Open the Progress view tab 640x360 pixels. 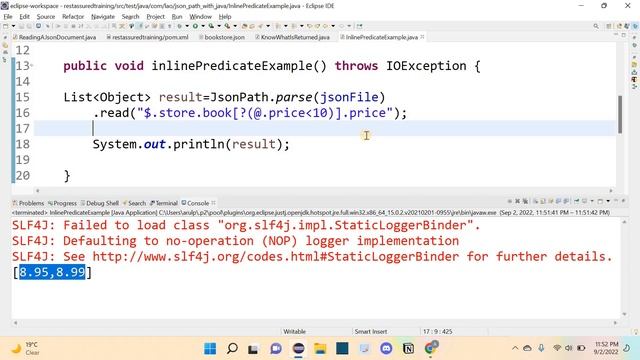[62, 203]
